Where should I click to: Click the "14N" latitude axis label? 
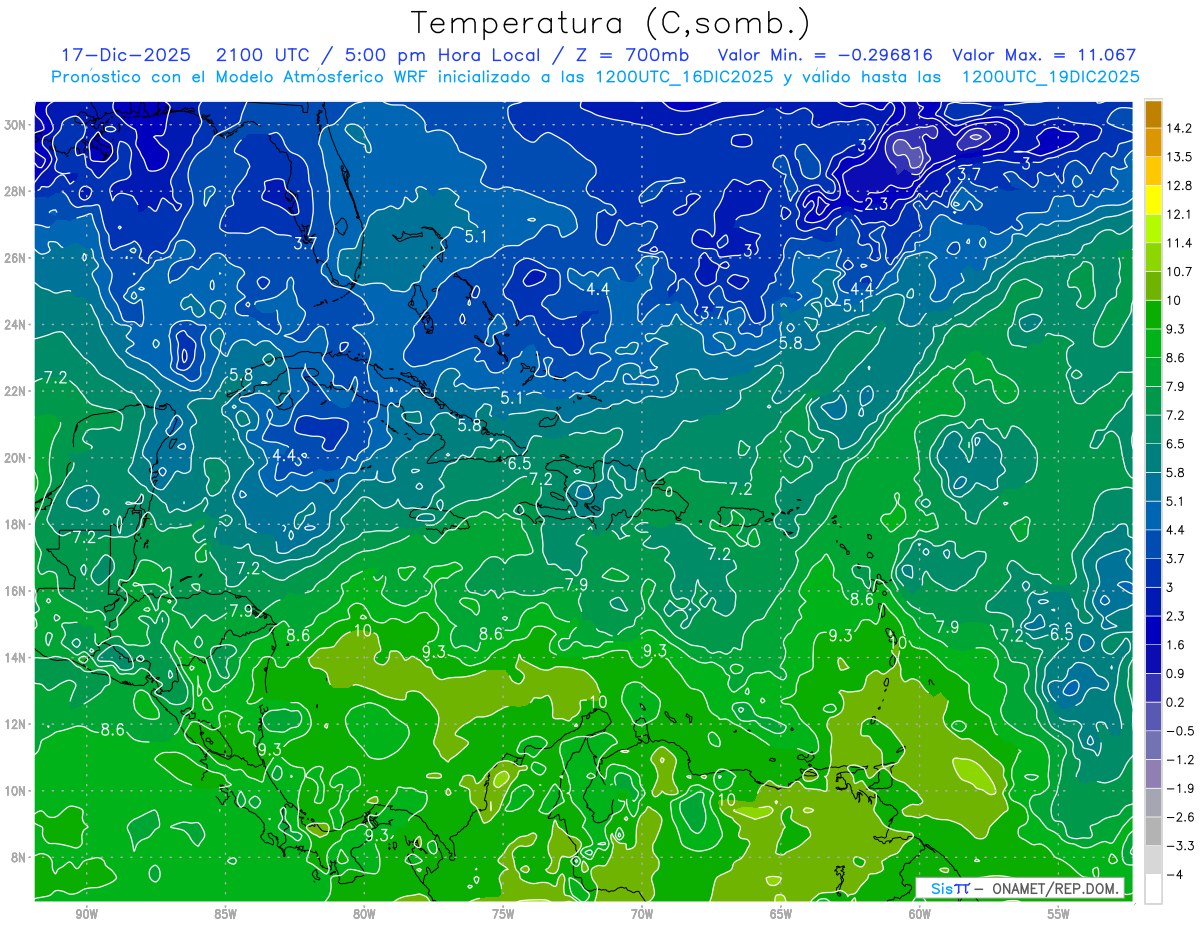pos(15,657)
